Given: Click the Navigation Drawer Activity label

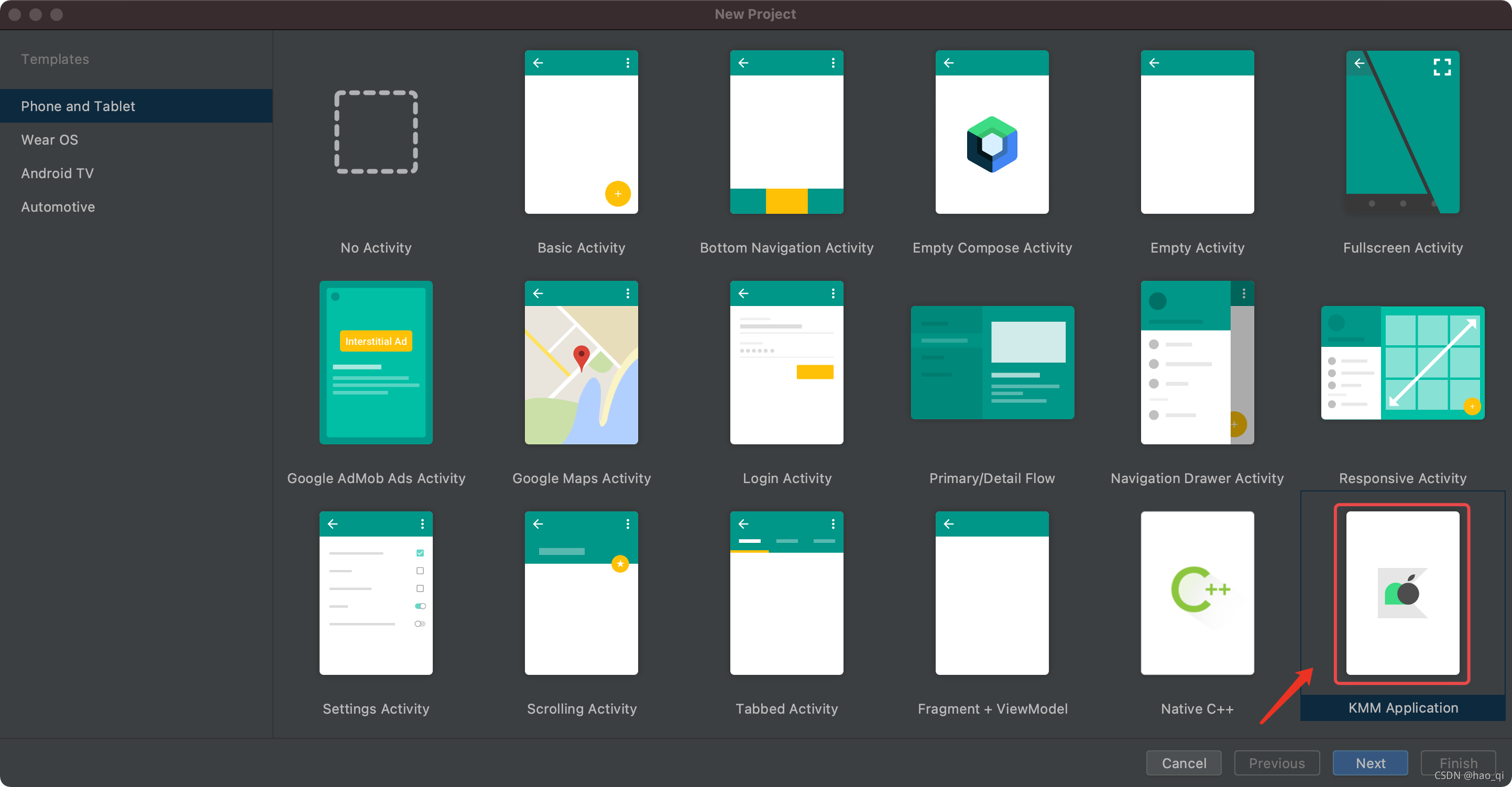Looking at the screenshot, I should point(1197,478).
